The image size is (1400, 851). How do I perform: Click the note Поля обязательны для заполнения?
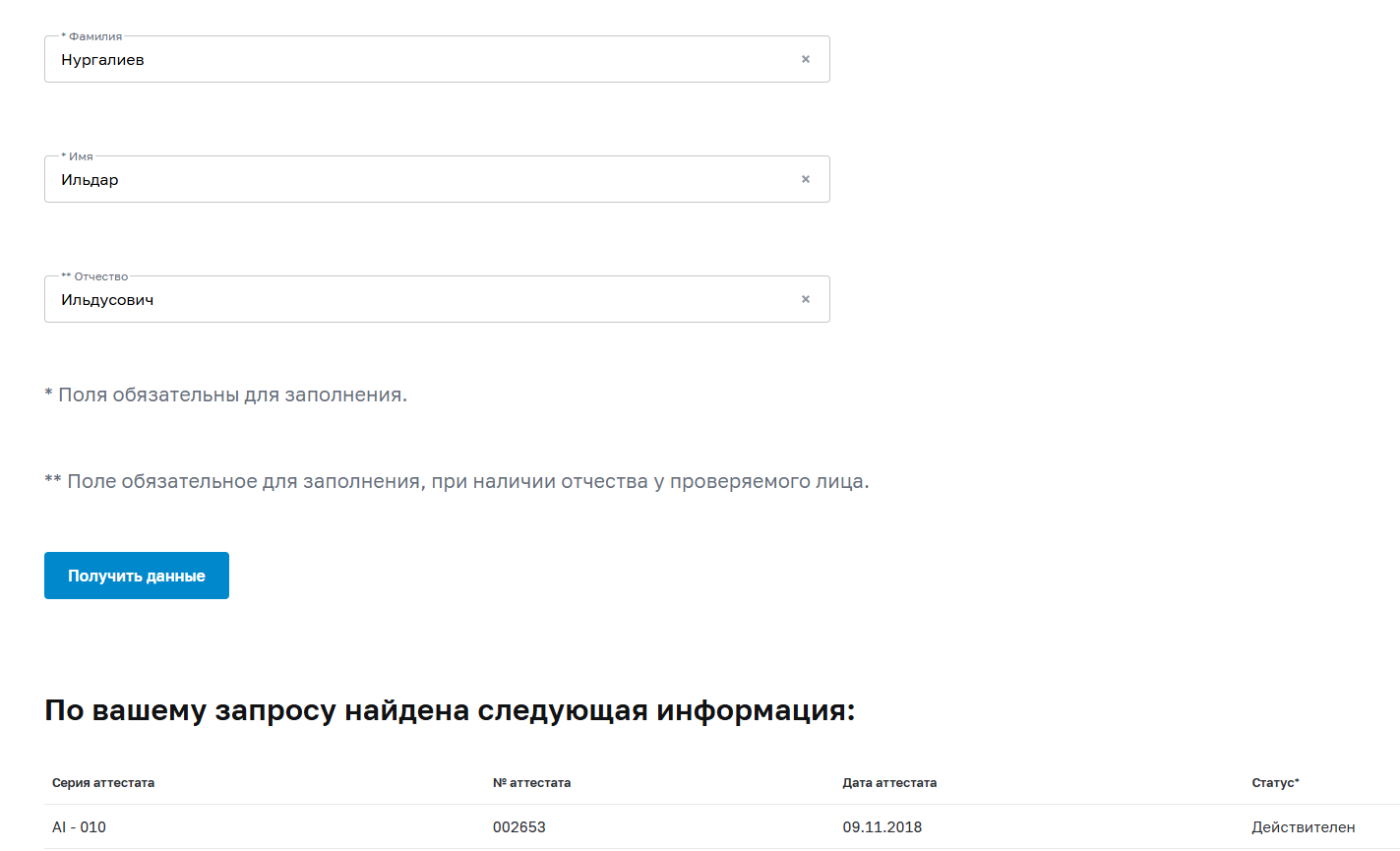coord(225,395)
